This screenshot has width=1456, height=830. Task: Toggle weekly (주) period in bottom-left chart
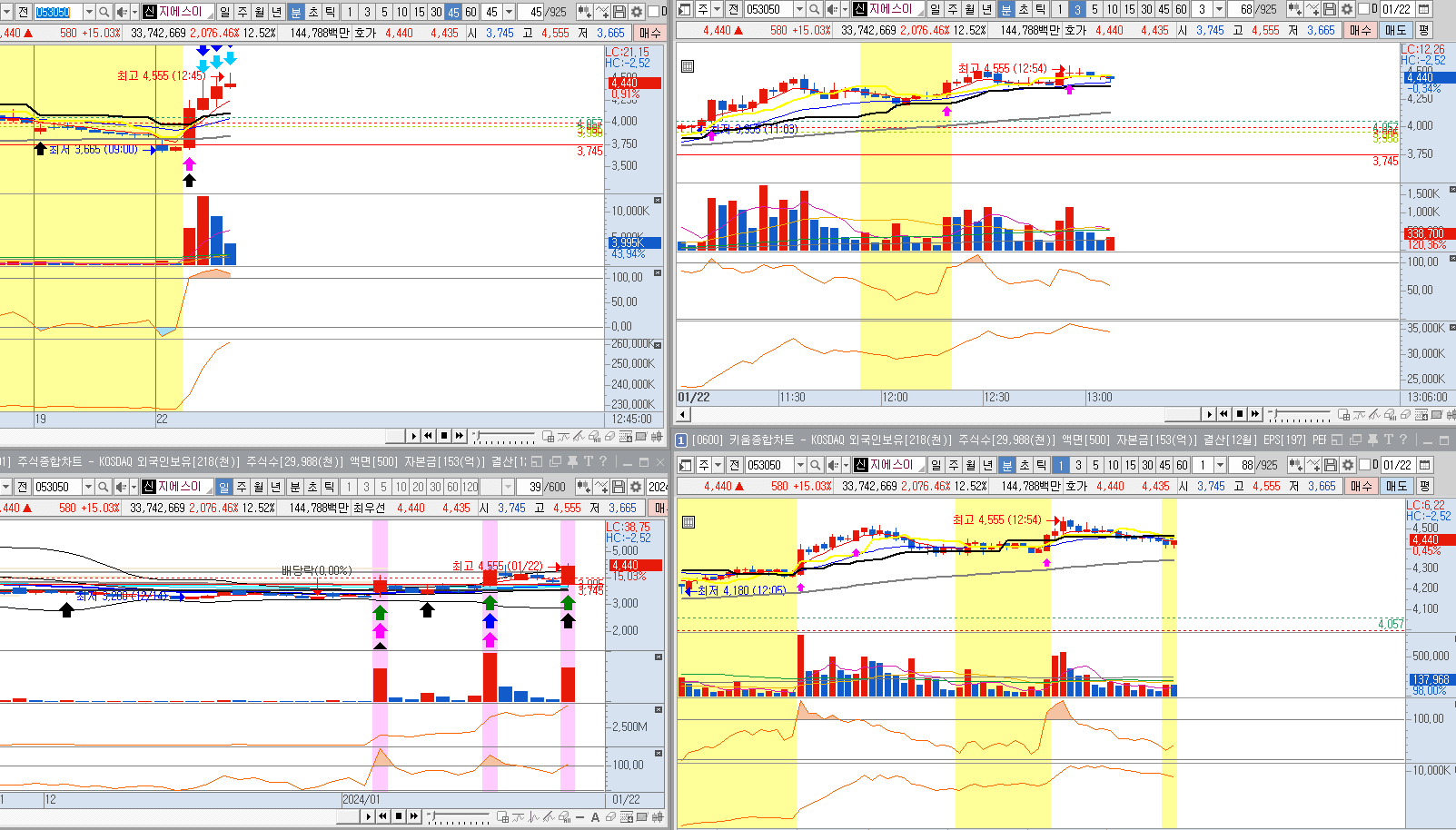click(242, 487)
